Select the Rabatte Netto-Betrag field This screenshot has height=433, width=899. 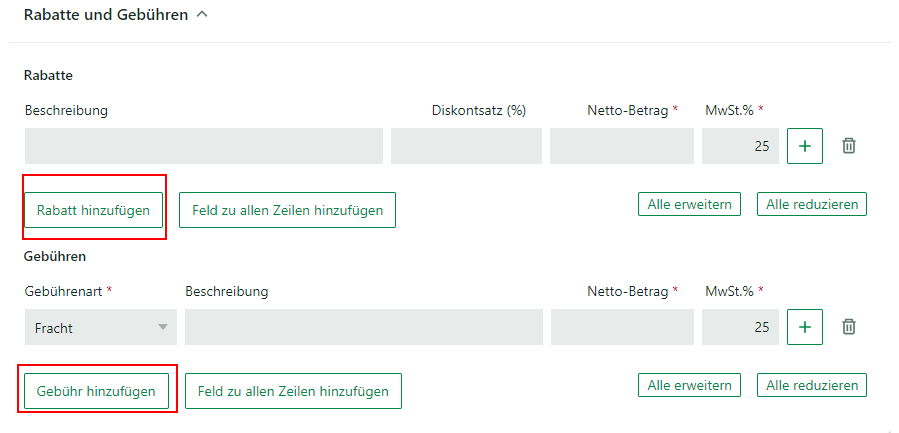coord(621,146)
